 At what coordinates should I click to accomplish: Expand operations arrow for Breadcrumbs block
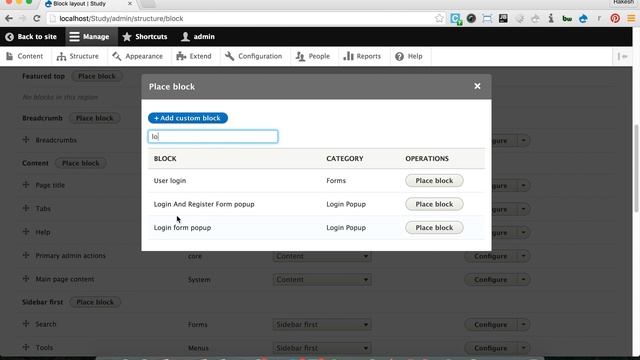tap(524, 141)
